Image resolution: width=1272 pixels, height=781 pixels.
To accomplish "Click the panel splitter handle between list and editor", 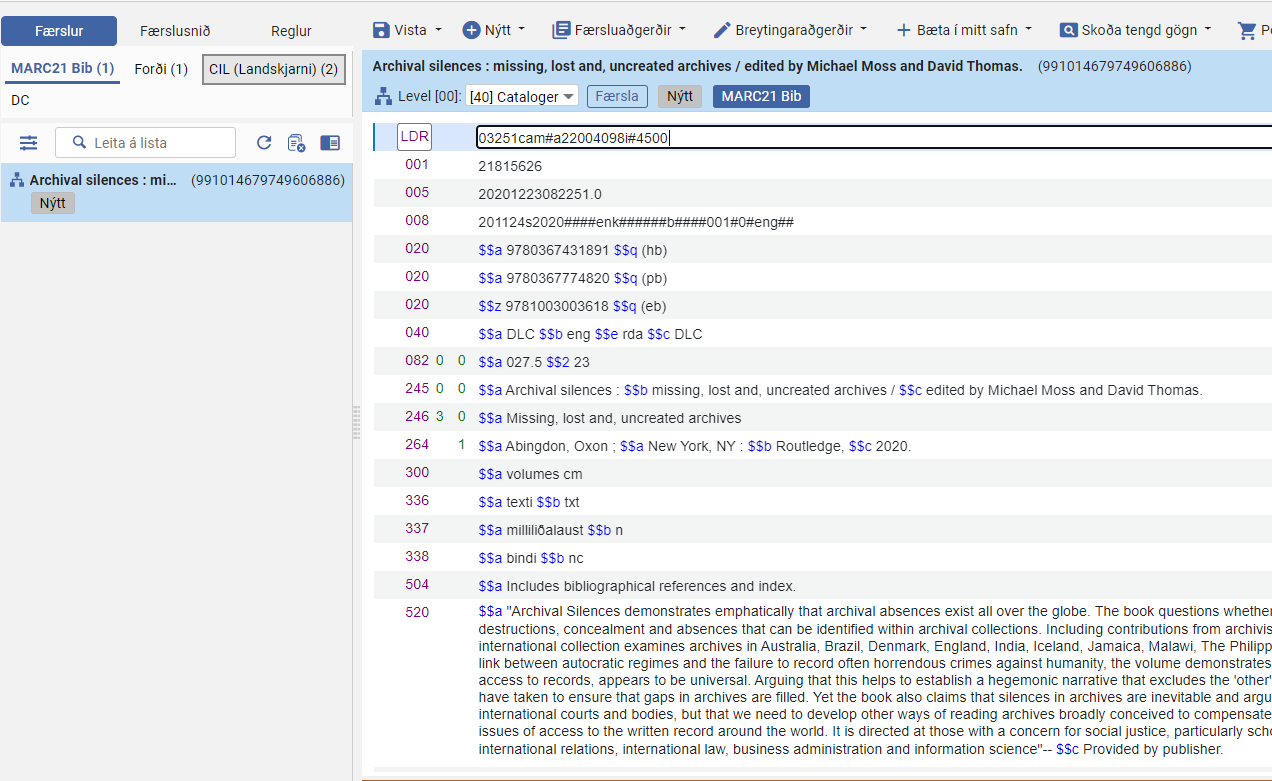I will click(x=356, y=423).
